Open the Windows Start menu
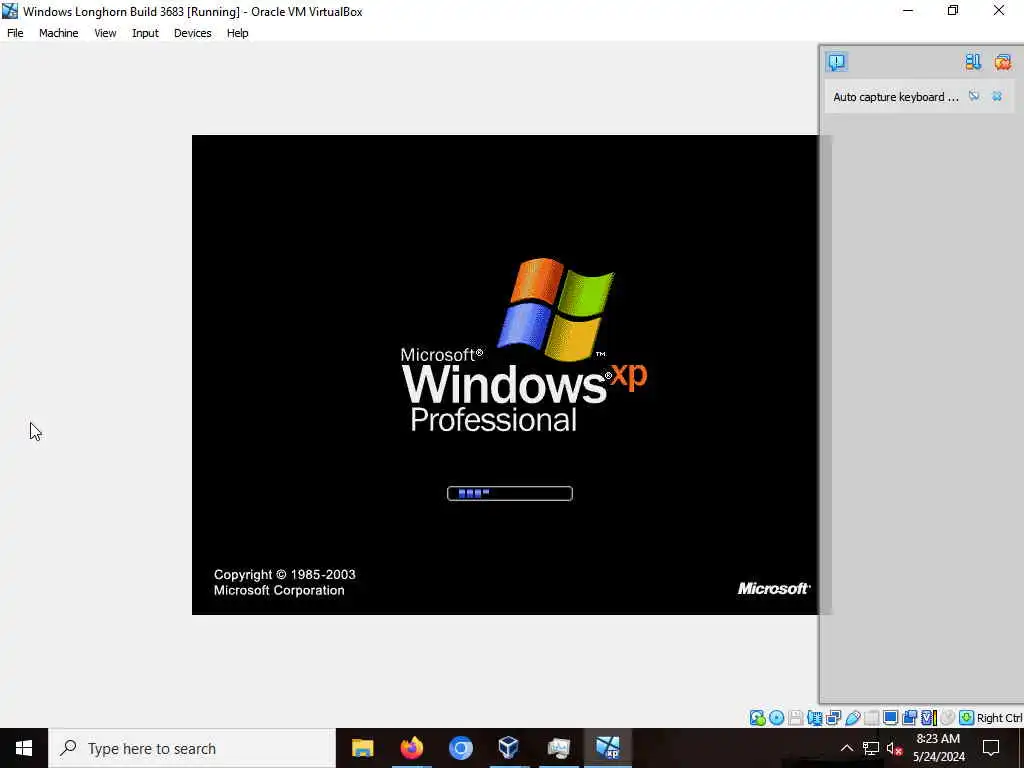Viewport: 1024px width, 768px height. [x=24, y=748]
